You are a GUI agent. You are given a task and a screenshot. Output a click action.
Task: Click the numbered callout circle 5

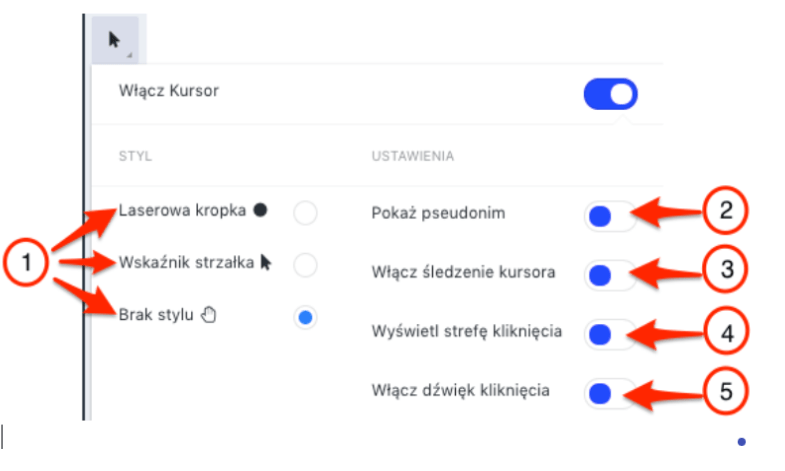pyautogui.click(x=728, y=394)
